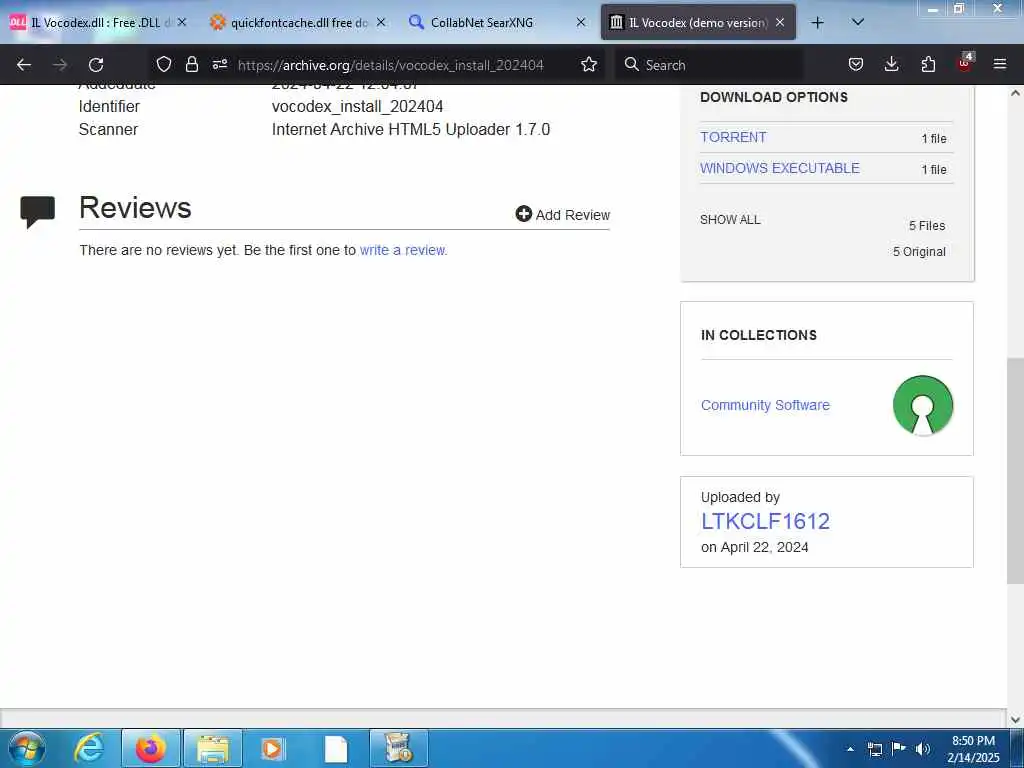Open the TORRENT download option
The image size is (1024, 768).
(x=733, y=137)
